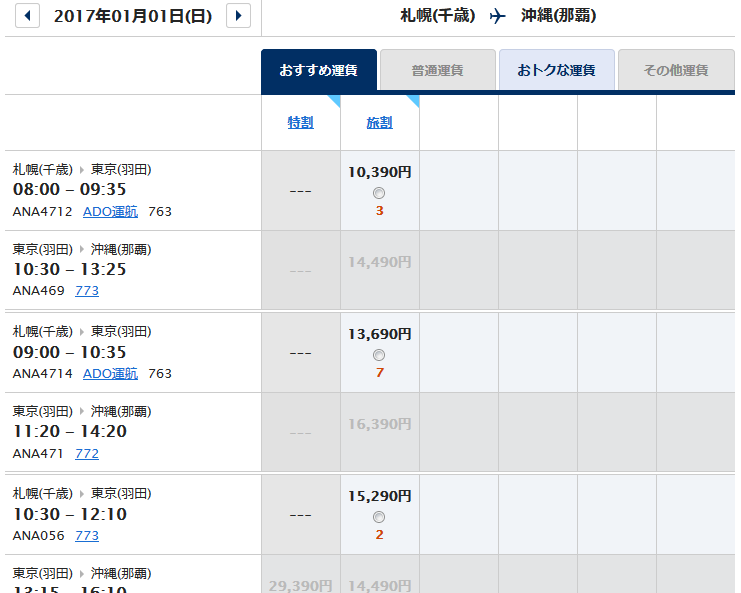Screen dimensions: 741x593
Task: Click the 沖縄(那覇) route heading
Action: [559, 16]
